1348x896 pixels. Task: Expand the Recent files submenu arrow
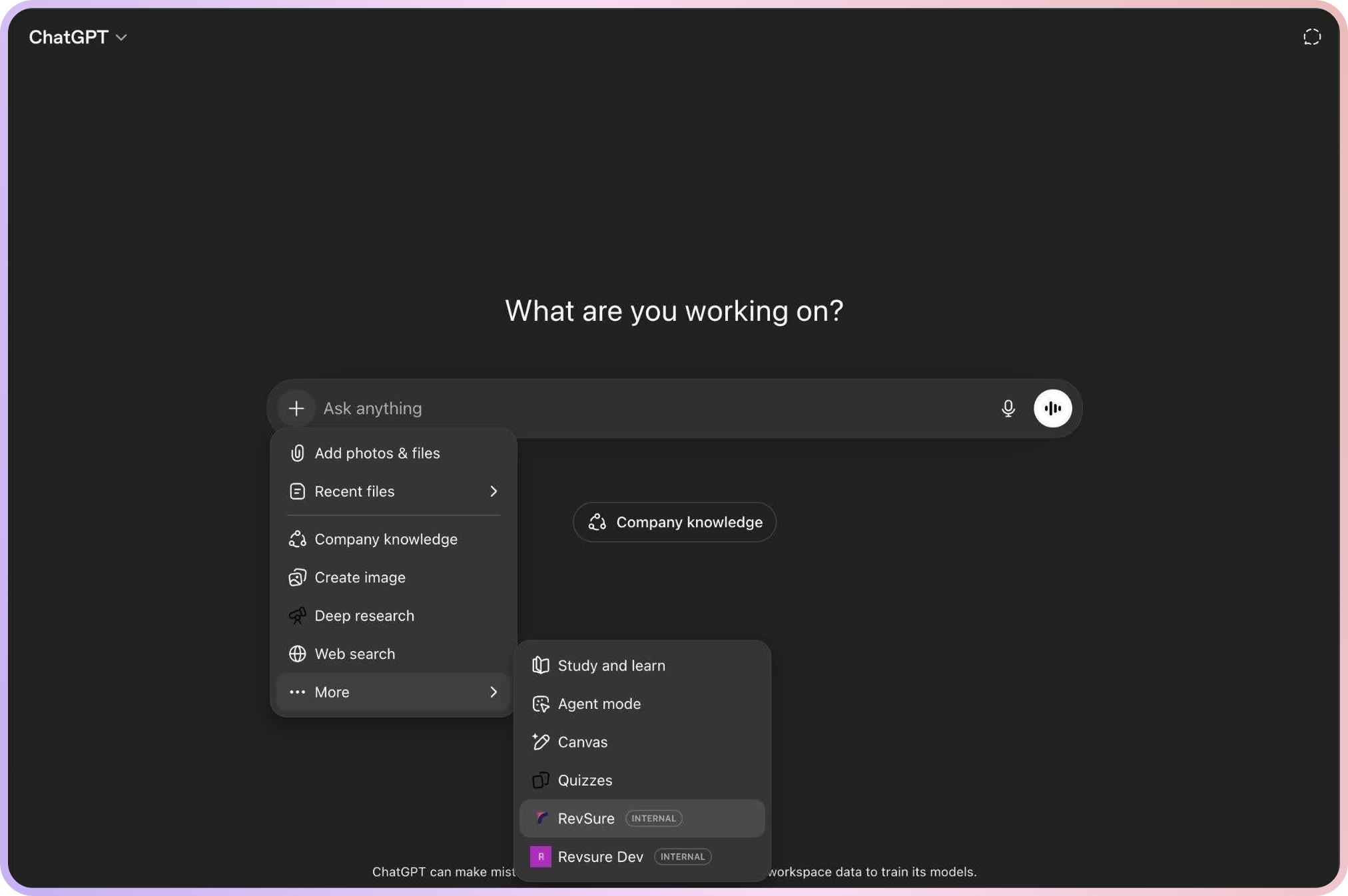point(494,491)
